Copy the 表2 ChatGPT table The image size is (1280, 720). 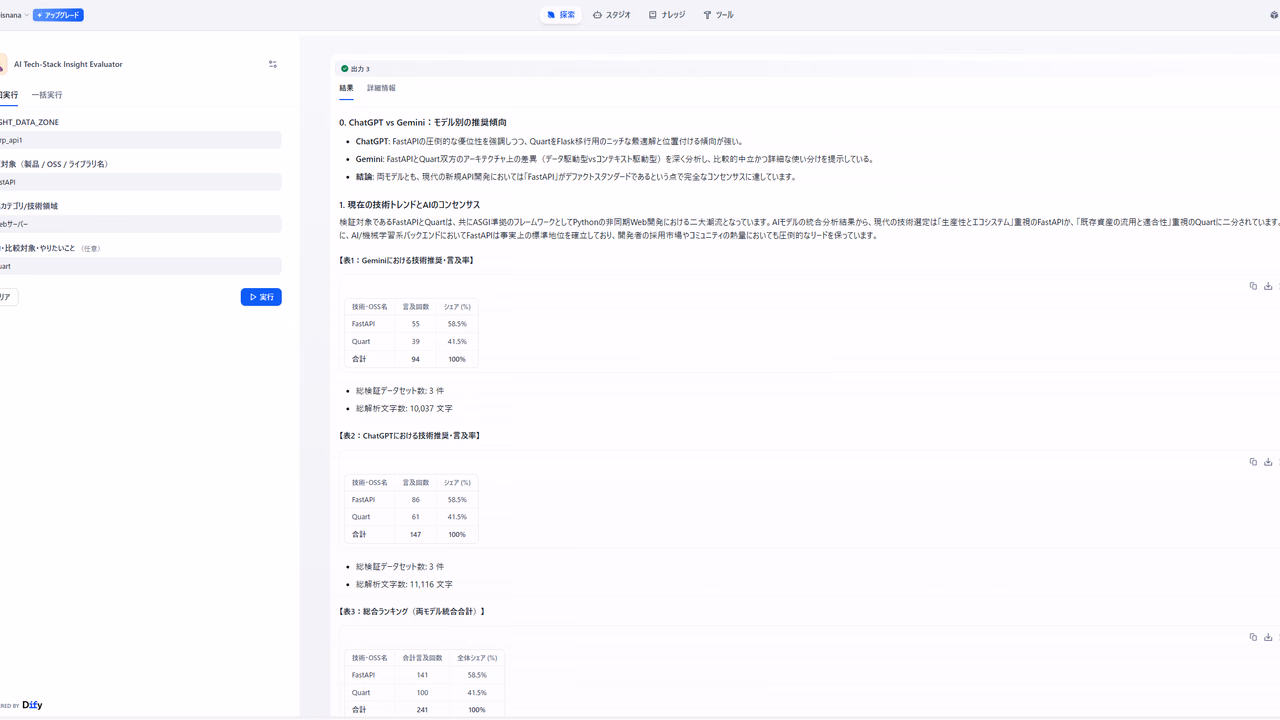coord(1253,462)
